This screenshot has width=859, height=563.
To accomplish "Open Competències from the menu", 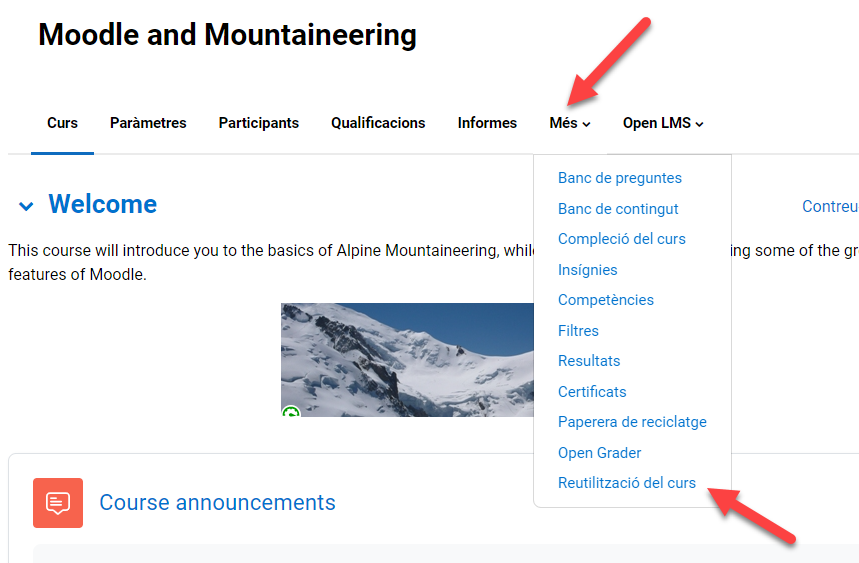I will (x=606, y=300).
